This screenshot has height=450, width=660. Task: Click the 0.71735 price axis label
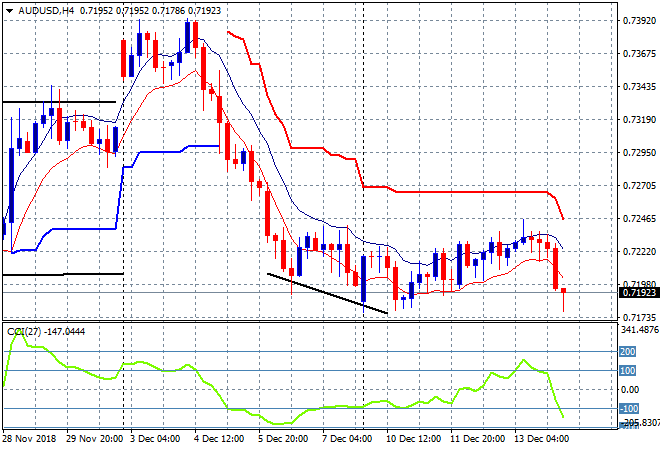point(639,317)
